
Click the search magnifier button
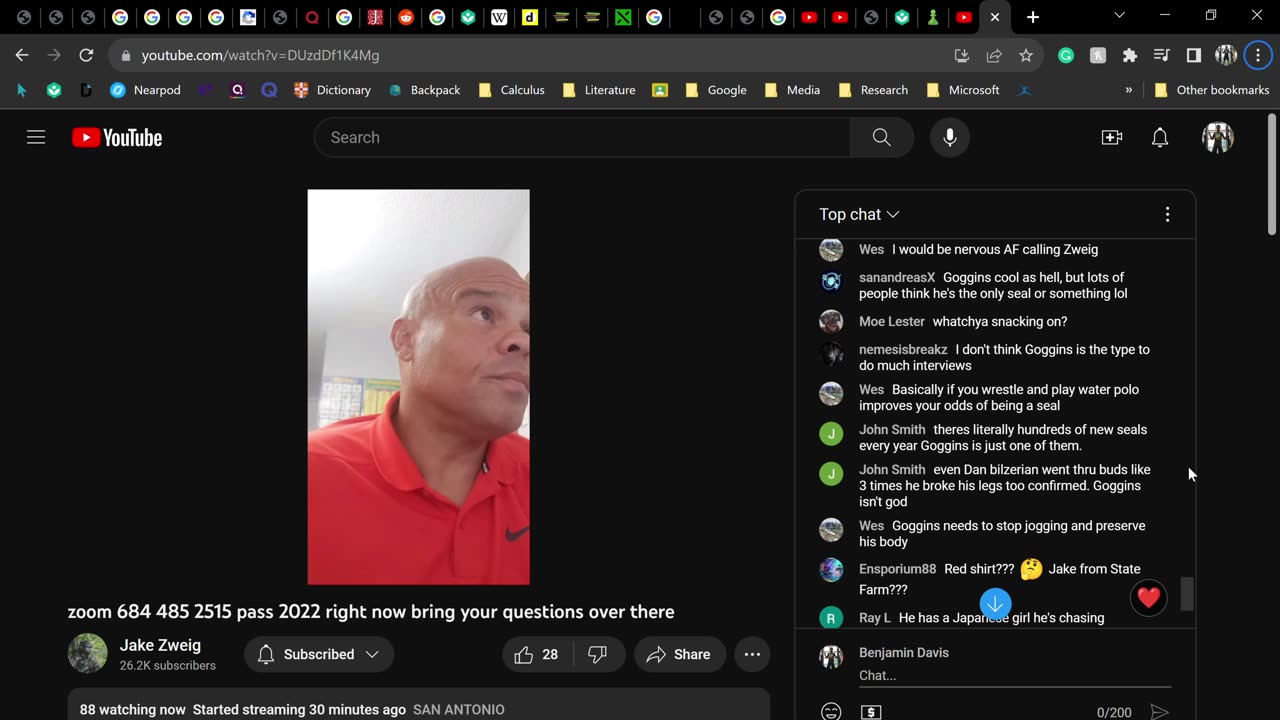[x=881, y=137]
